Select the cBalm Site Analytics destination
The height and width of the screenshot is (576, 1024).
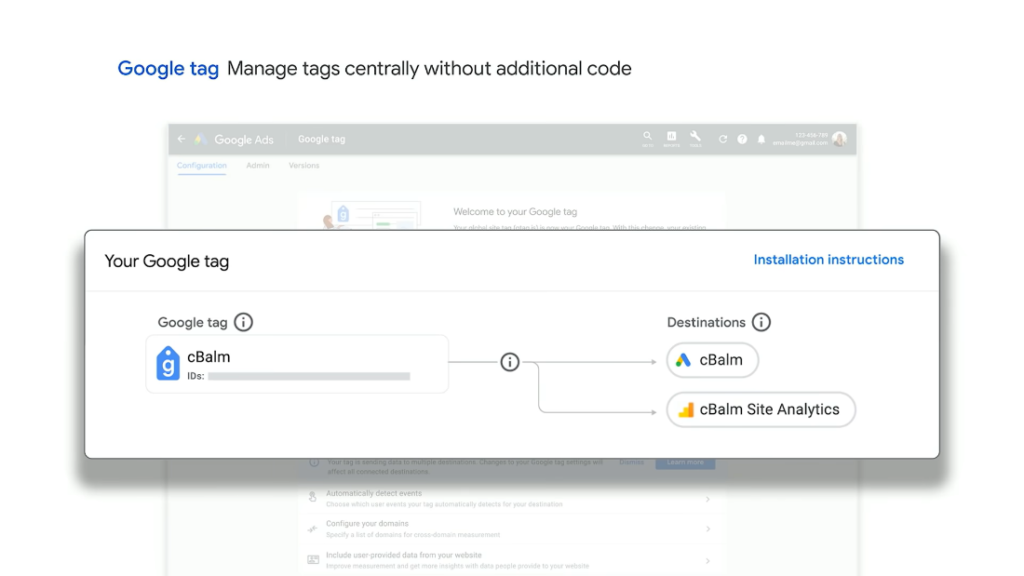click(x=760, y=409)
